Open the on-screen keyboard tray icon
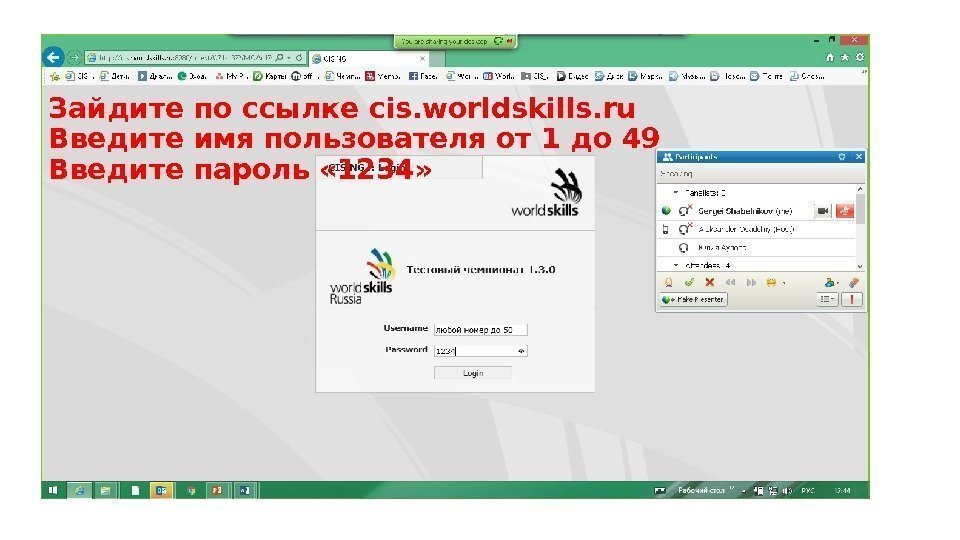 (x=659, y=490)
